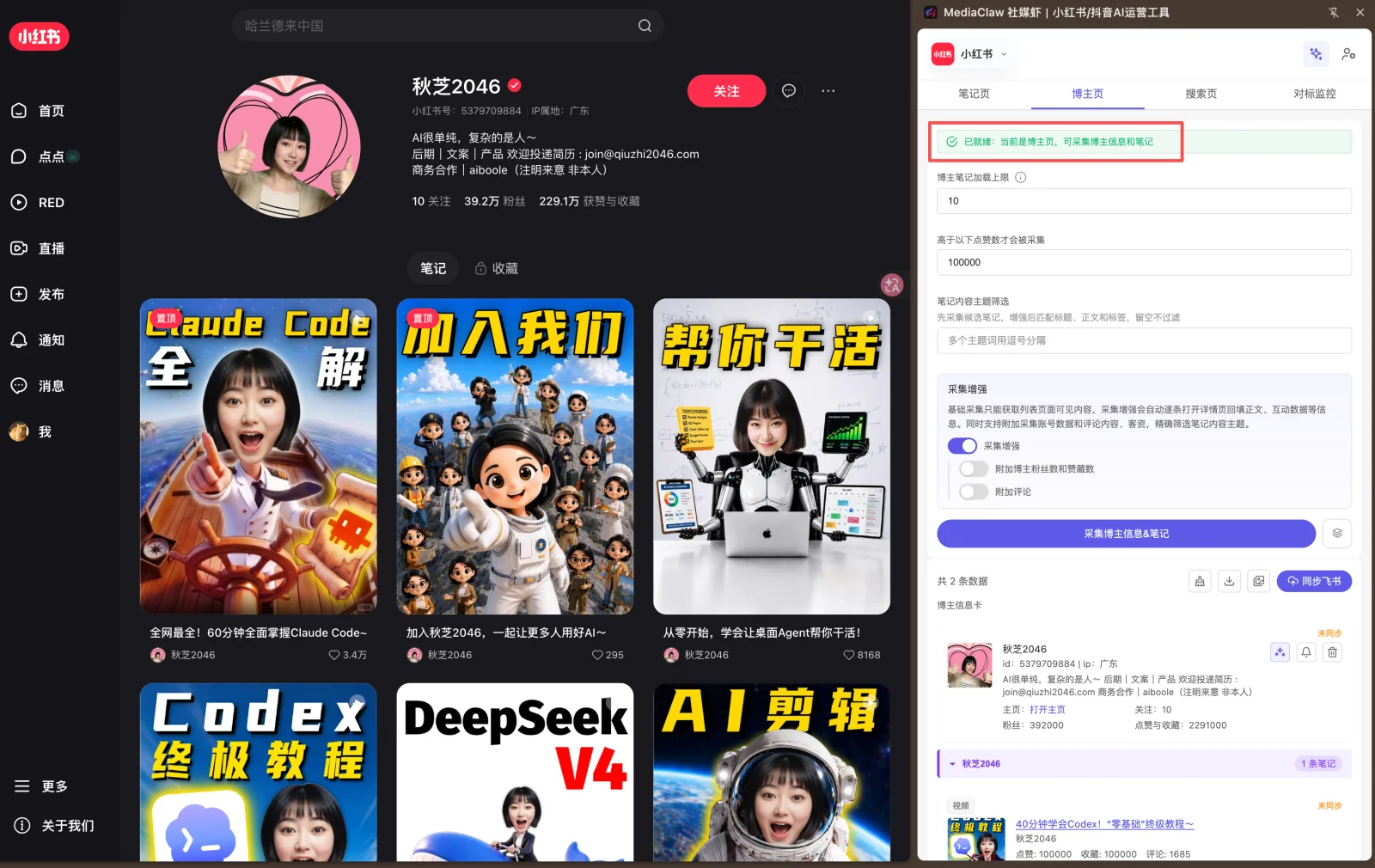Click the likes threshold field showing 100000
The height and width of the screenshot is (868, 1375).
coord(1144,262)
